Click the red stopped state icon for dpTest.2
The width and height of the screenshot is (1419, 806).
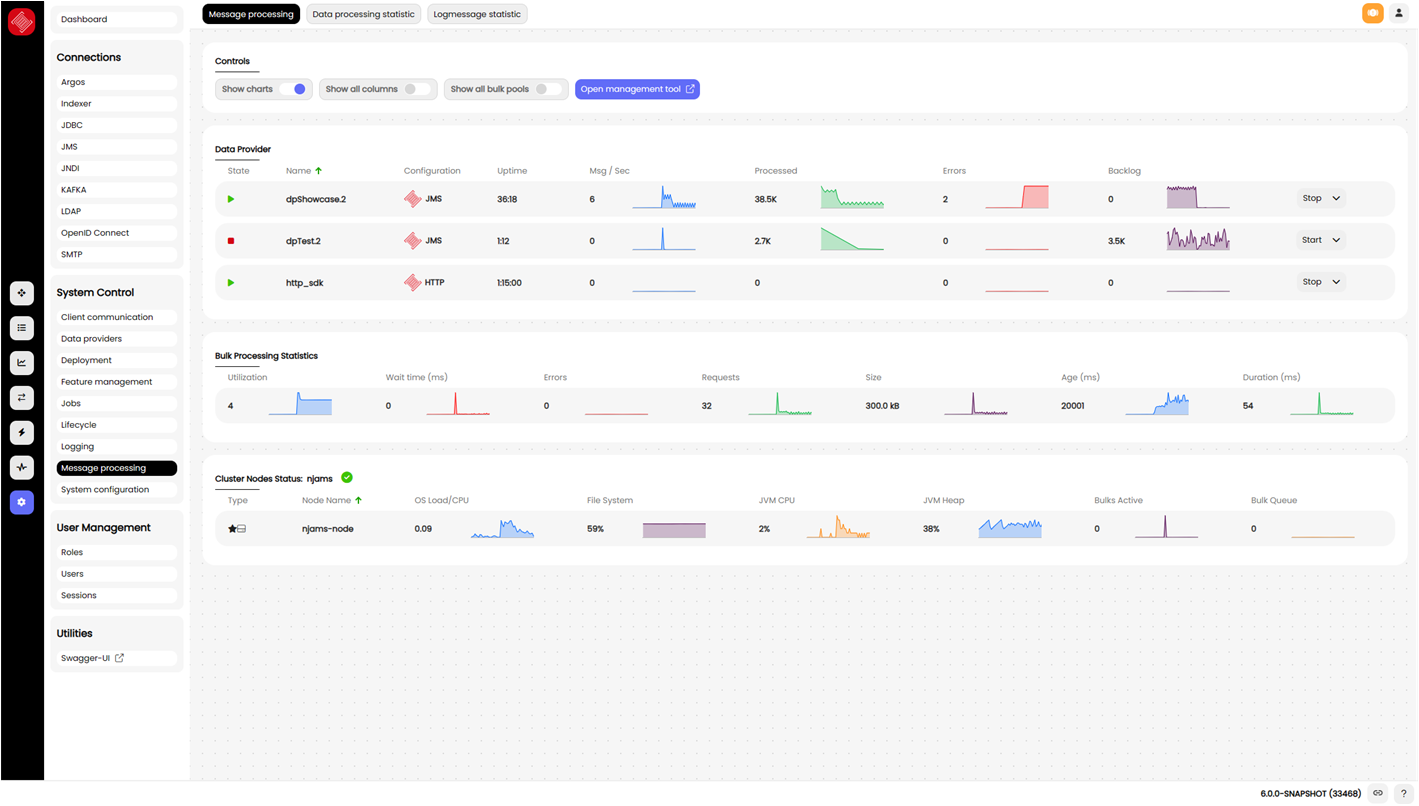(231, 241)
